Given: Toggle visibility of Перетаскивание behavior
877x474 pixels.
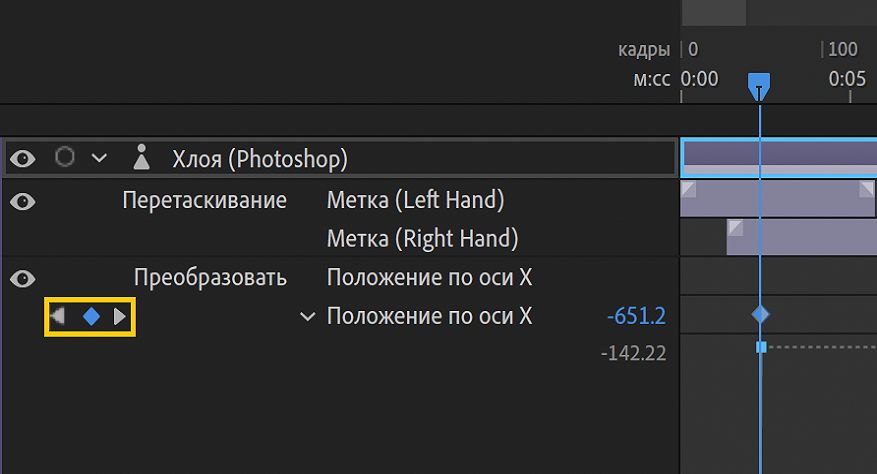Looking at the screenshot, I should 23,201.
